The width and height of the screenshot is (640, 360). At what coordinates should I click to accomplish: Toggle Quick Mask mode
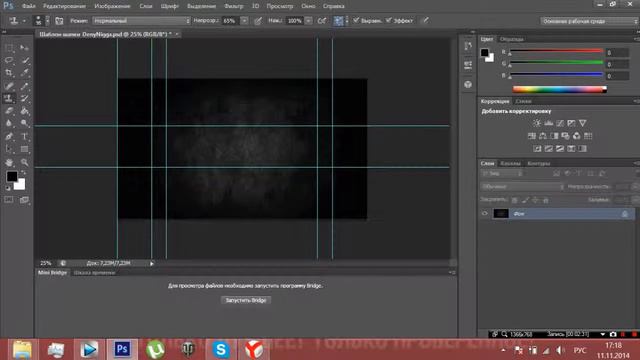click(x=9, y=200)
